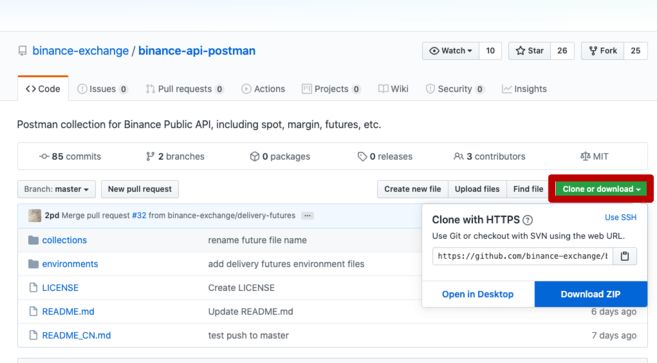Click the stargazers count 26

[562, 51]
